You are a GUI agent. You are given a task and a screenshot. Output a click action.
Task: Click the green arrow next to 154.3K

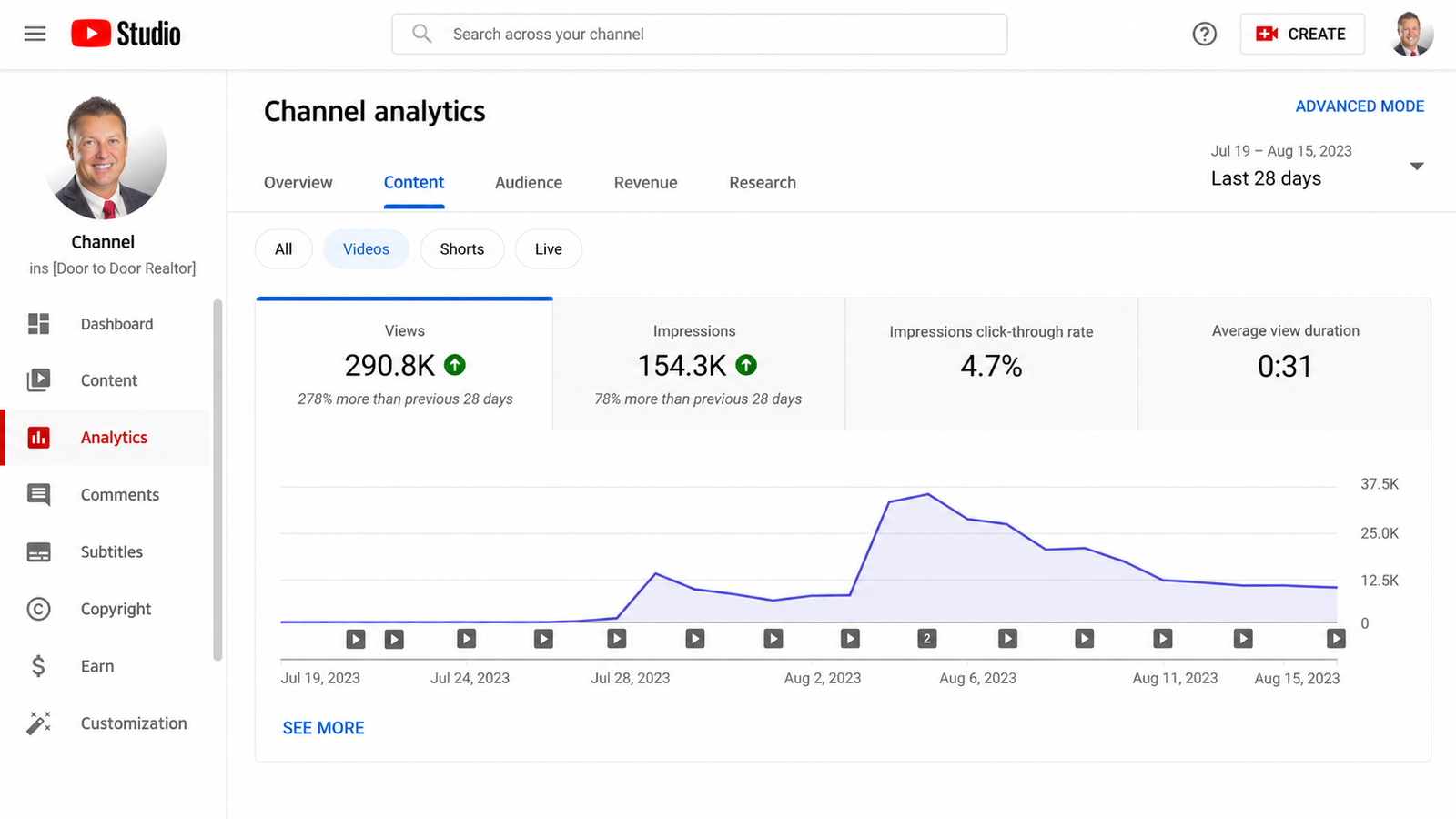click(746, 365)
